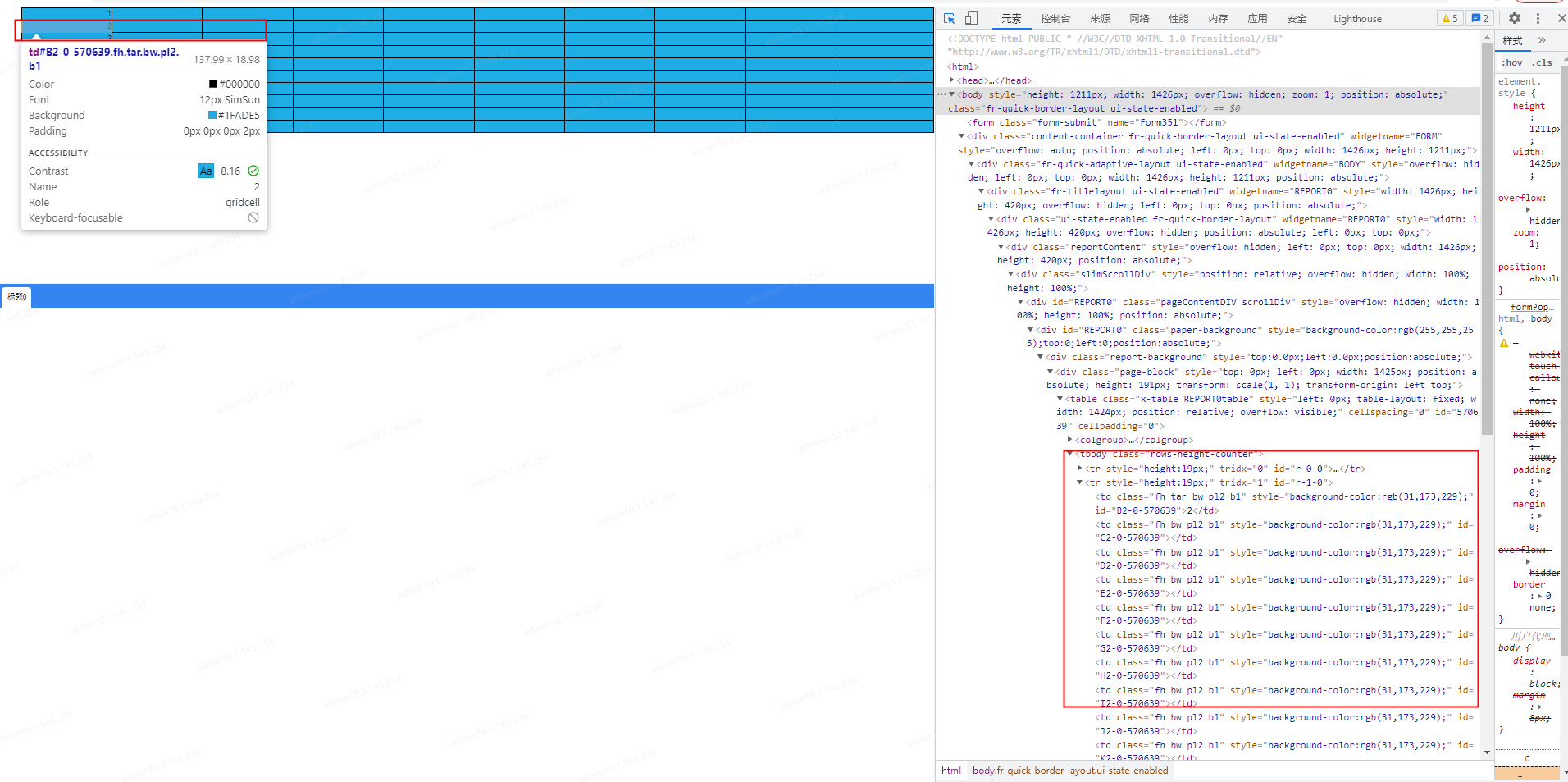Open the DevTools three-dot more menu
This screenshot has width=1568, height=782.
1538,18
